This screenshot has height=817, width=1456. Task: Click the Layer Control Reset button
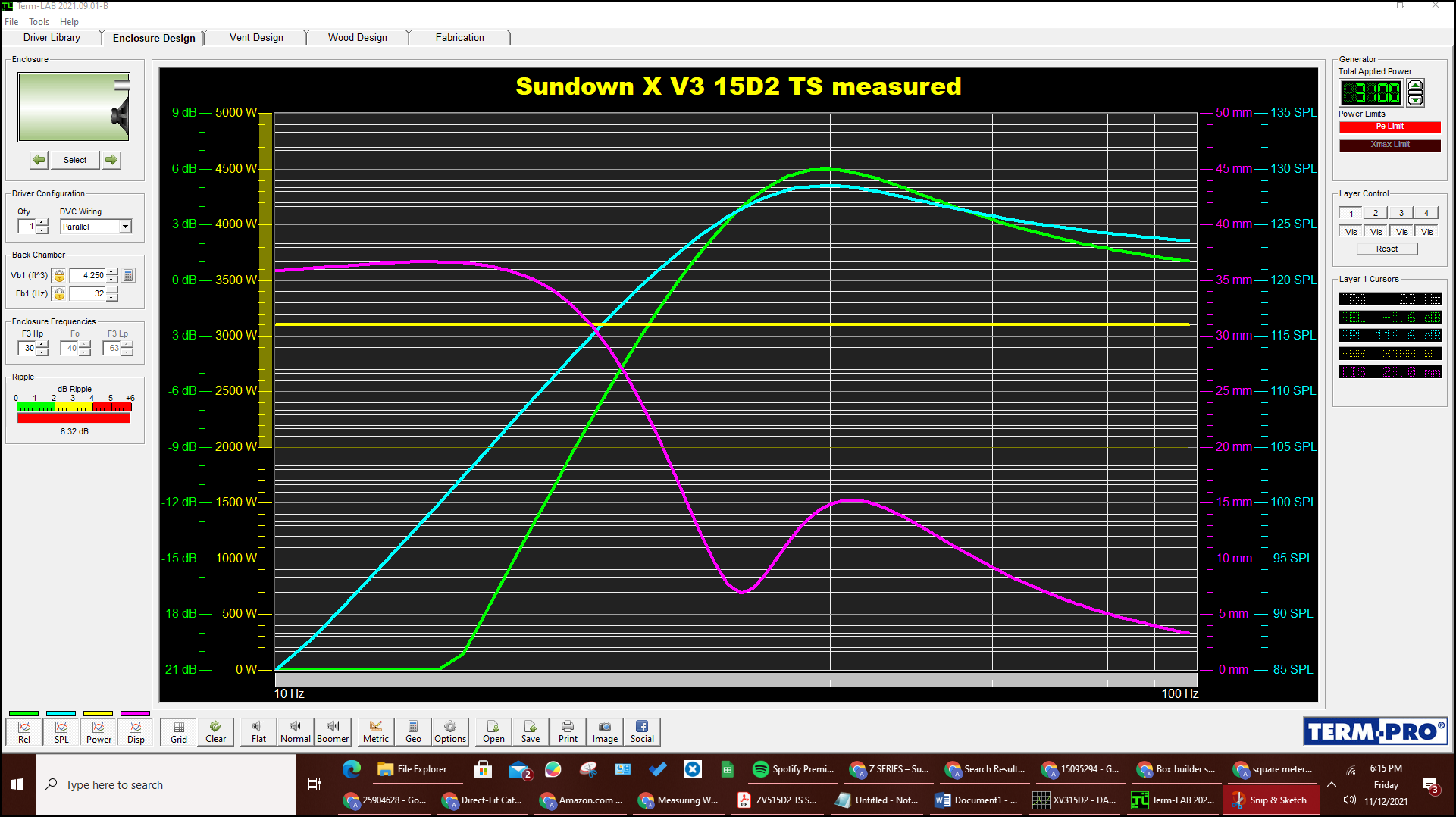click(x=1387, y=249)
